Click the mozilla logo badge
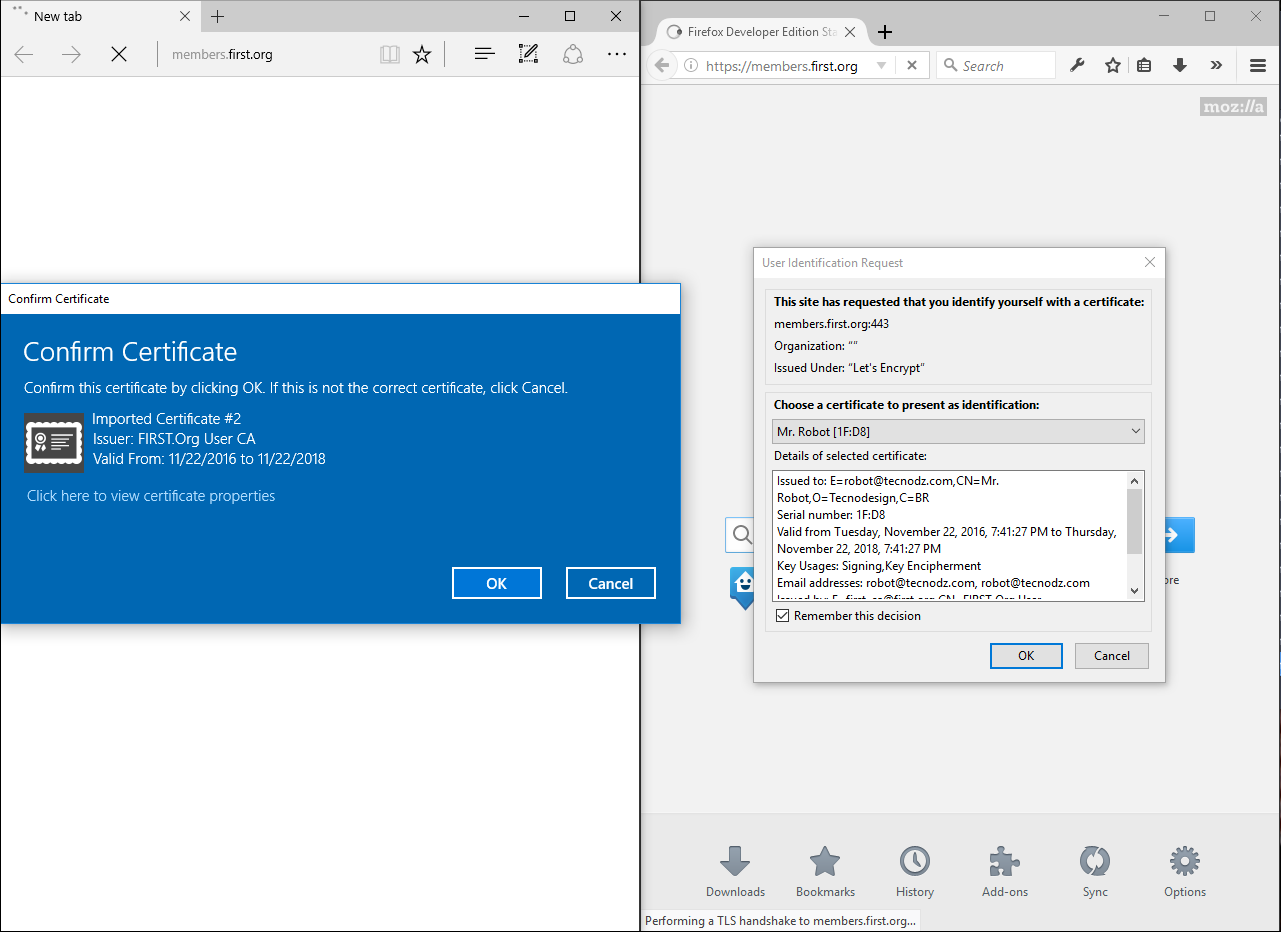 click(x=1233, y=107)
